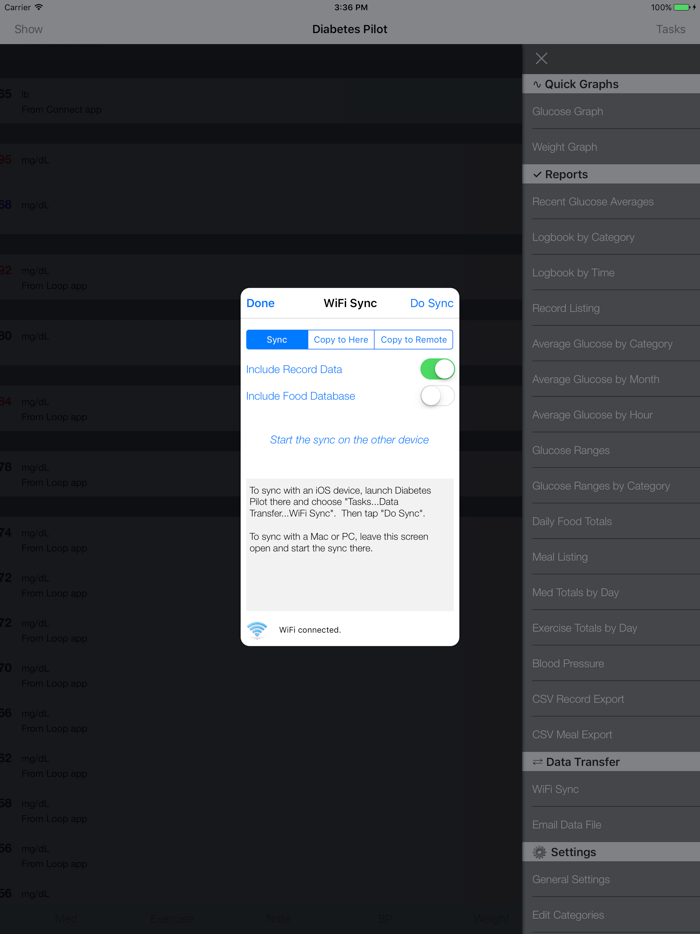This screenshot has height=934, width=700.
Task: Open Average Glucose by Month report
Action: pyautogui.click(x=611, y=379)
